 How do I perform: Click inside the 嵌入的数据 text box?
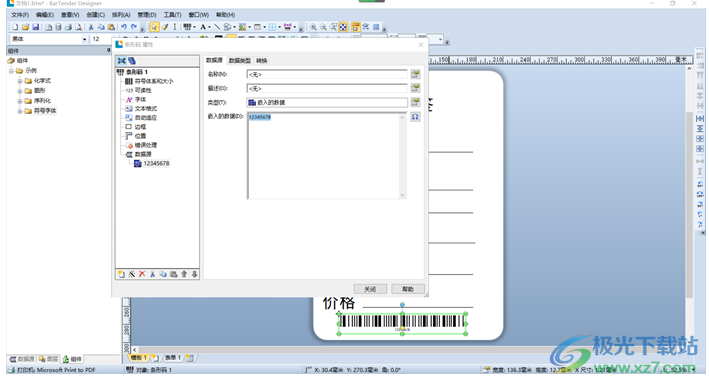[324, 156]
